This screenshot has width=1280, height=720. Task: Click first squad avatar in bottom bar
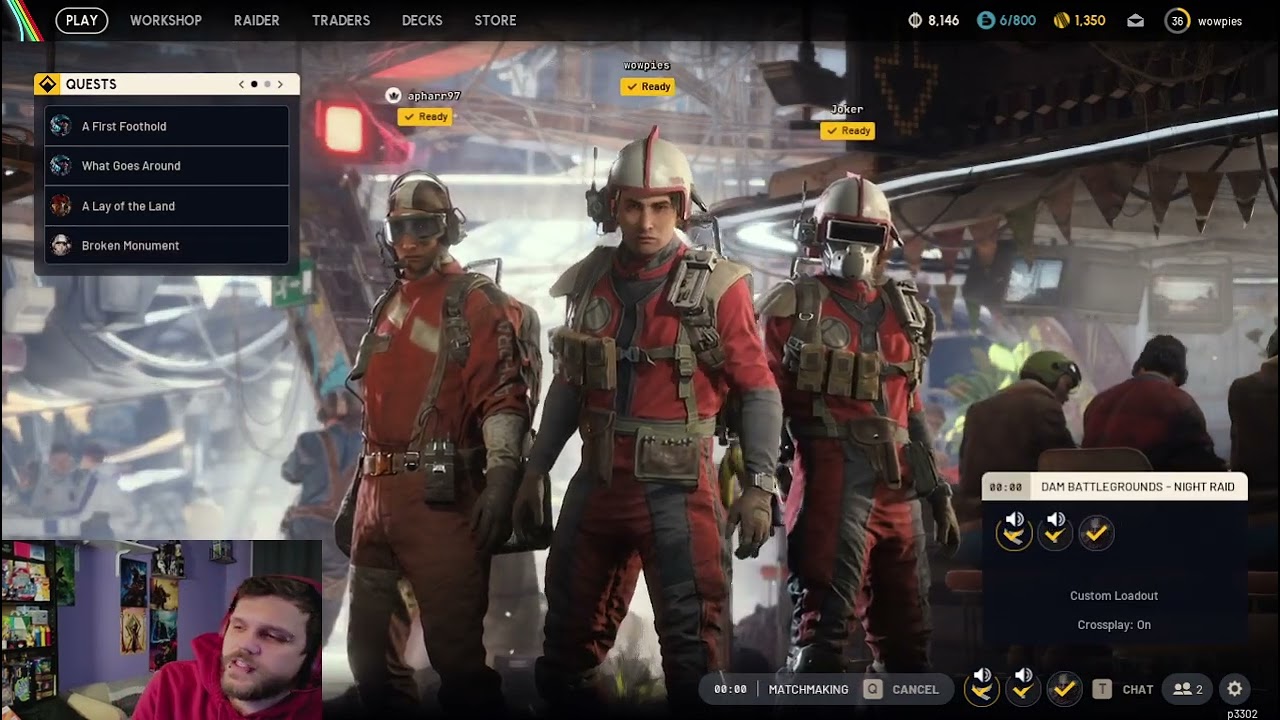click(x=981, y=690)
